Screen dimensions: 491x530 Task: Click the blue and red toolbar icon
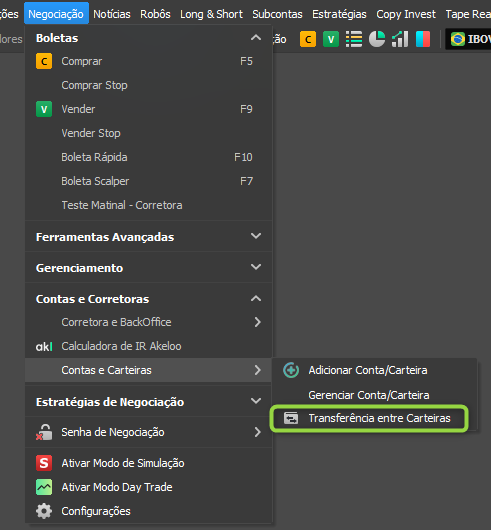click(423, 39)
